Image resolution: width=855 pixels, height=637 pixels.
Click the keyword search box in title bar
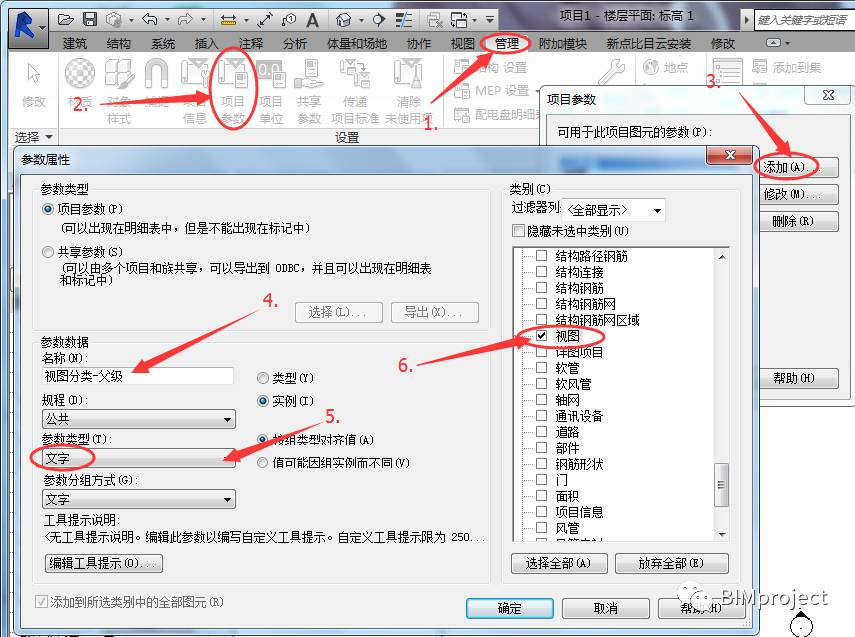tap(803, 20)
